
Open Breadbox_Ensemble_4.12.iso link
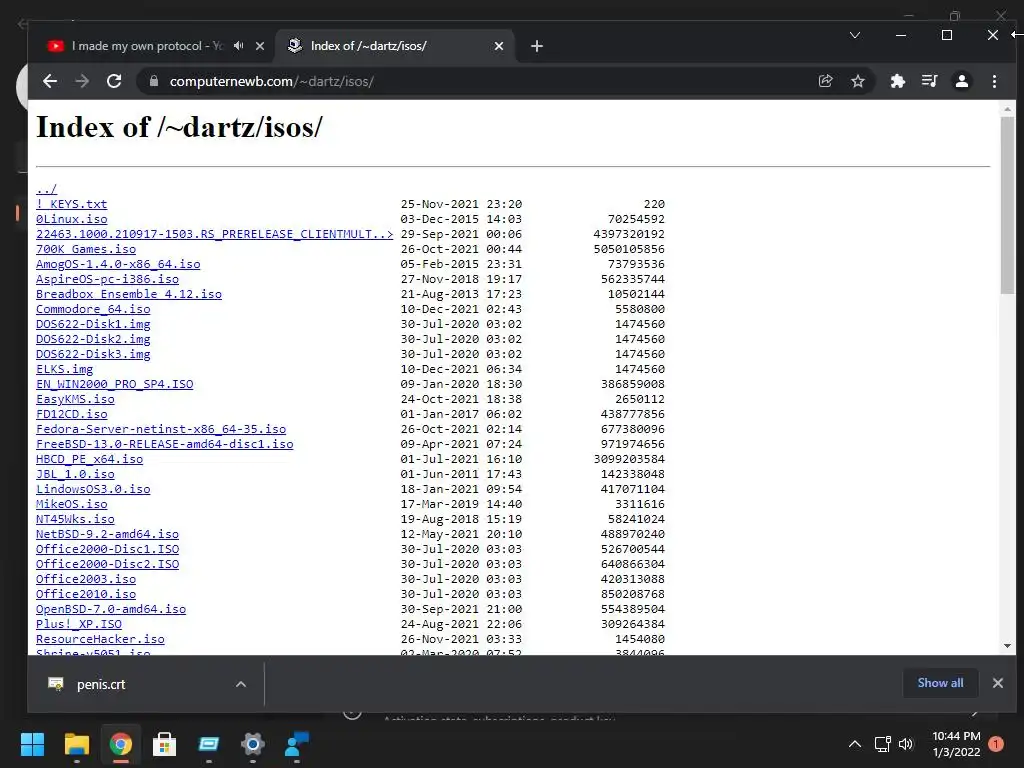[x=129, y=295]
